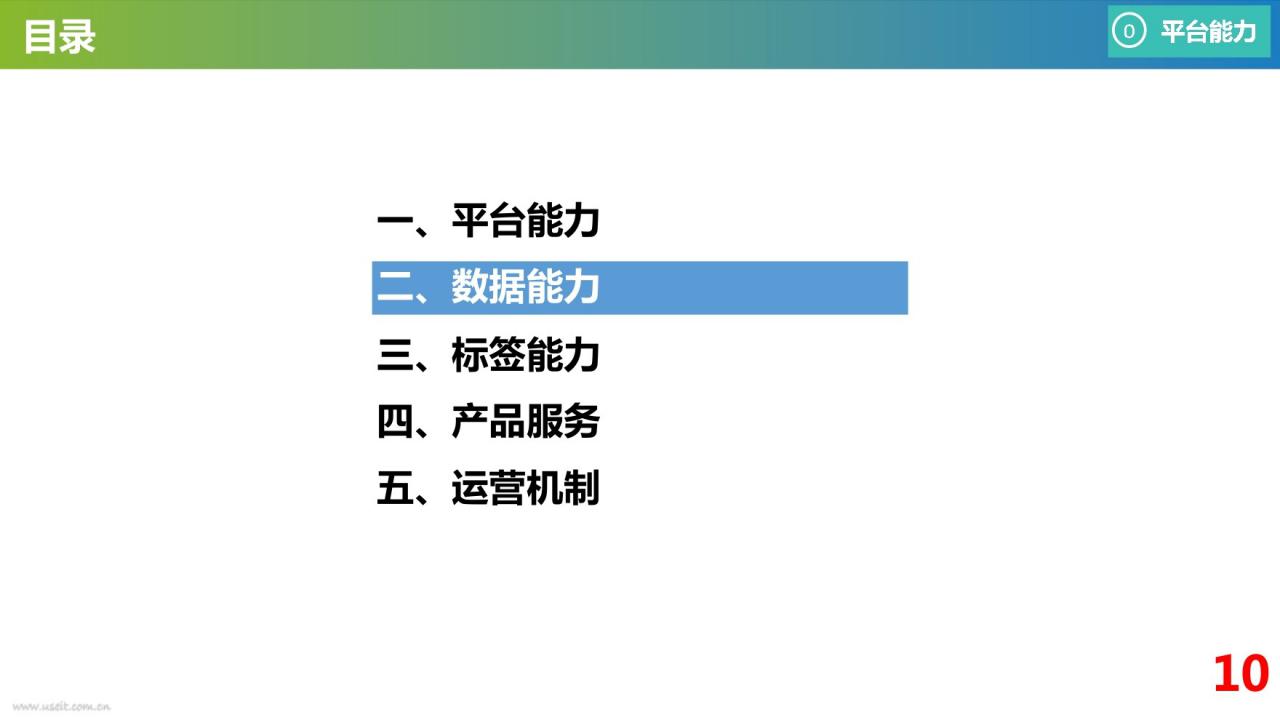Image resolution: width=1280 pixels, height=720 pixels.
Task: Select the 平台能力 badge label at top right
Action: point(1208,32)
